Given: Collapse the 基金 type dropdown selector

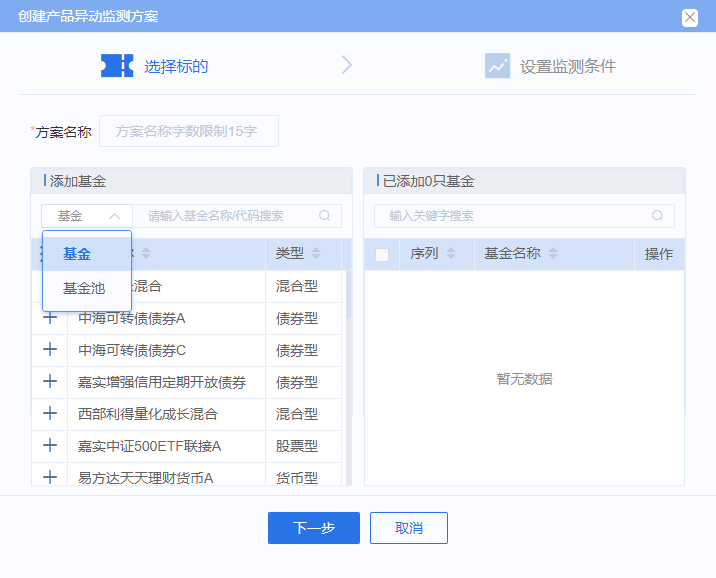Looking at the screenshot, I should pyautogui.click(x=86, y=216).
